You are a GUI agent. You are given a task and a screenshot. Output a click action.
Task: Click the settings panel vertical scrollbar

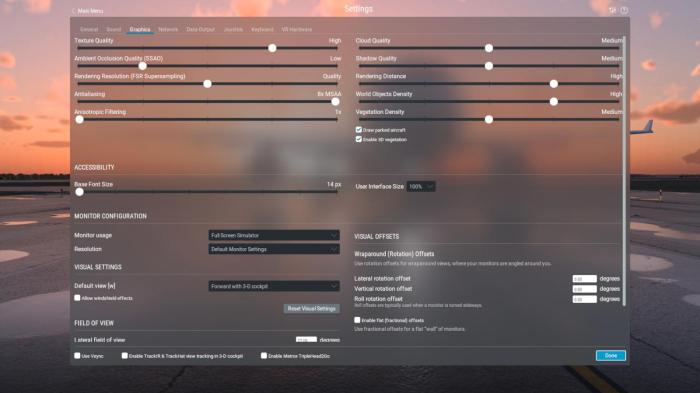point(624,171)
